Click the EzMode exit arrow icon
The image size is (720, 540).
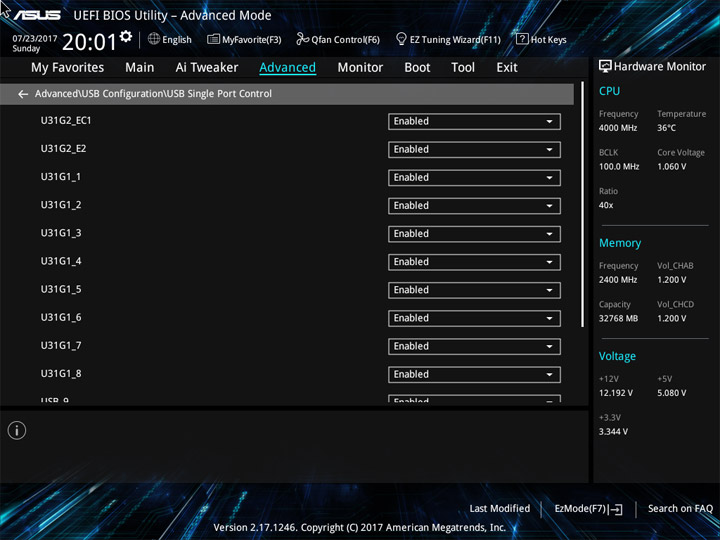616,509
